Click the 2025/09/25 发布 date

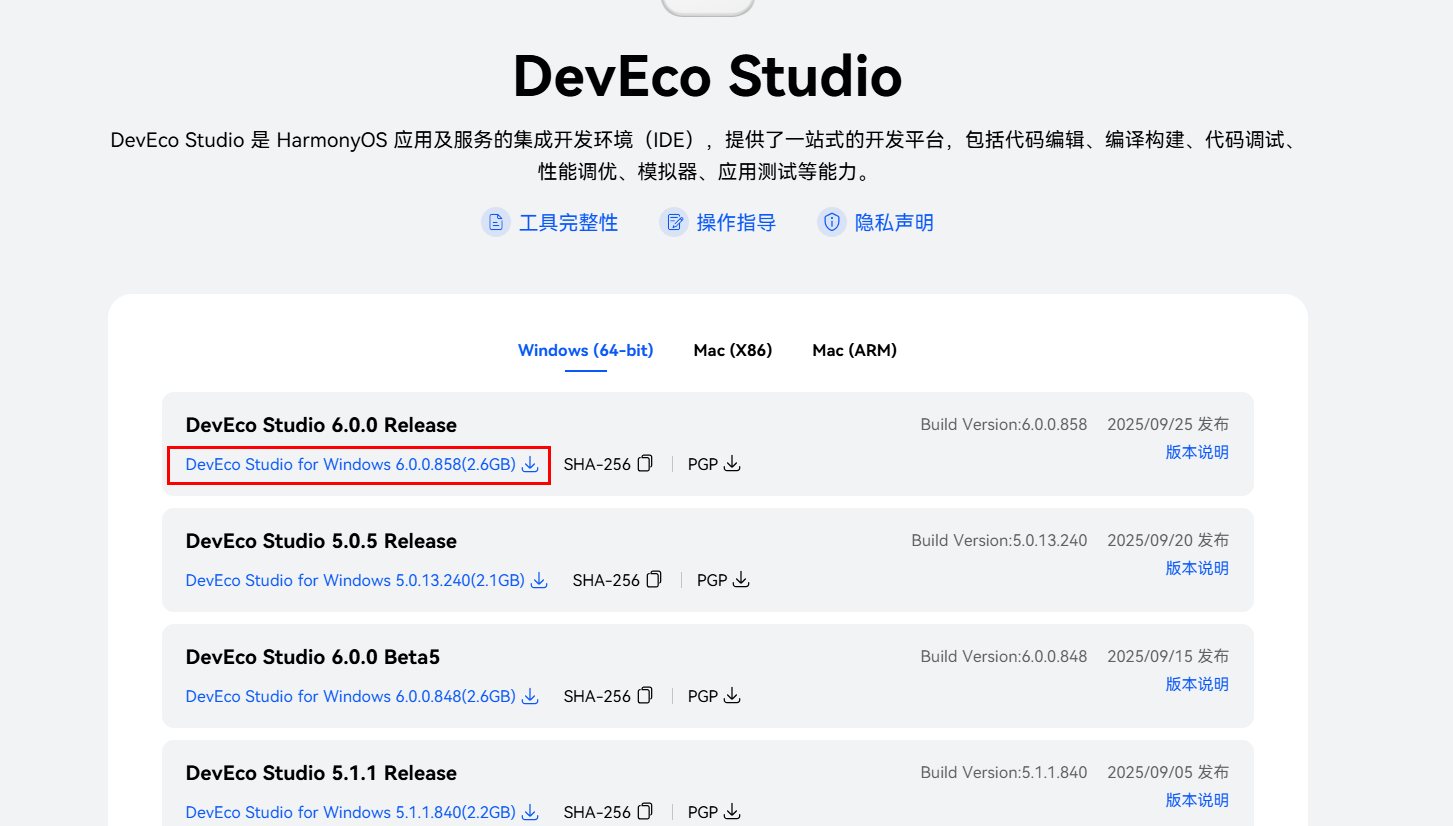1168,424
